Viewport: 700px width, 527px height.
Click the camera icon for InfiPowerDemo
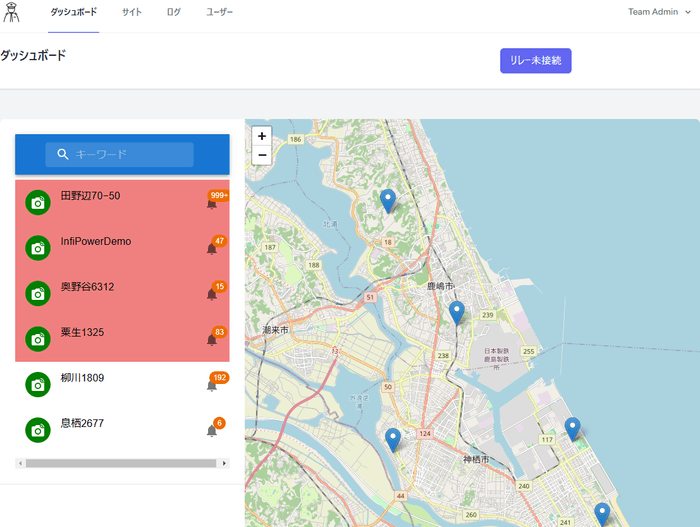(x=37, y=248)
